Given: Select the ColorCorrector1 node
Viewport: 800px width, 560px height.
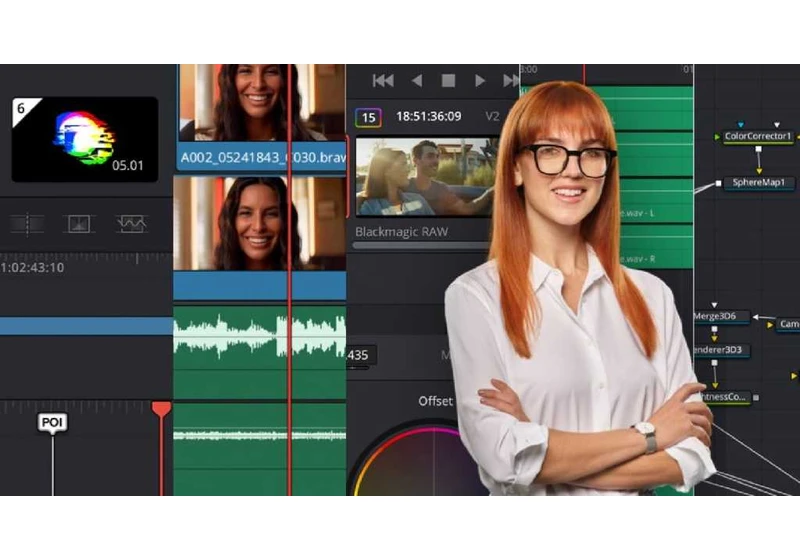Looking at the screenshot, I should coord(758,136).
